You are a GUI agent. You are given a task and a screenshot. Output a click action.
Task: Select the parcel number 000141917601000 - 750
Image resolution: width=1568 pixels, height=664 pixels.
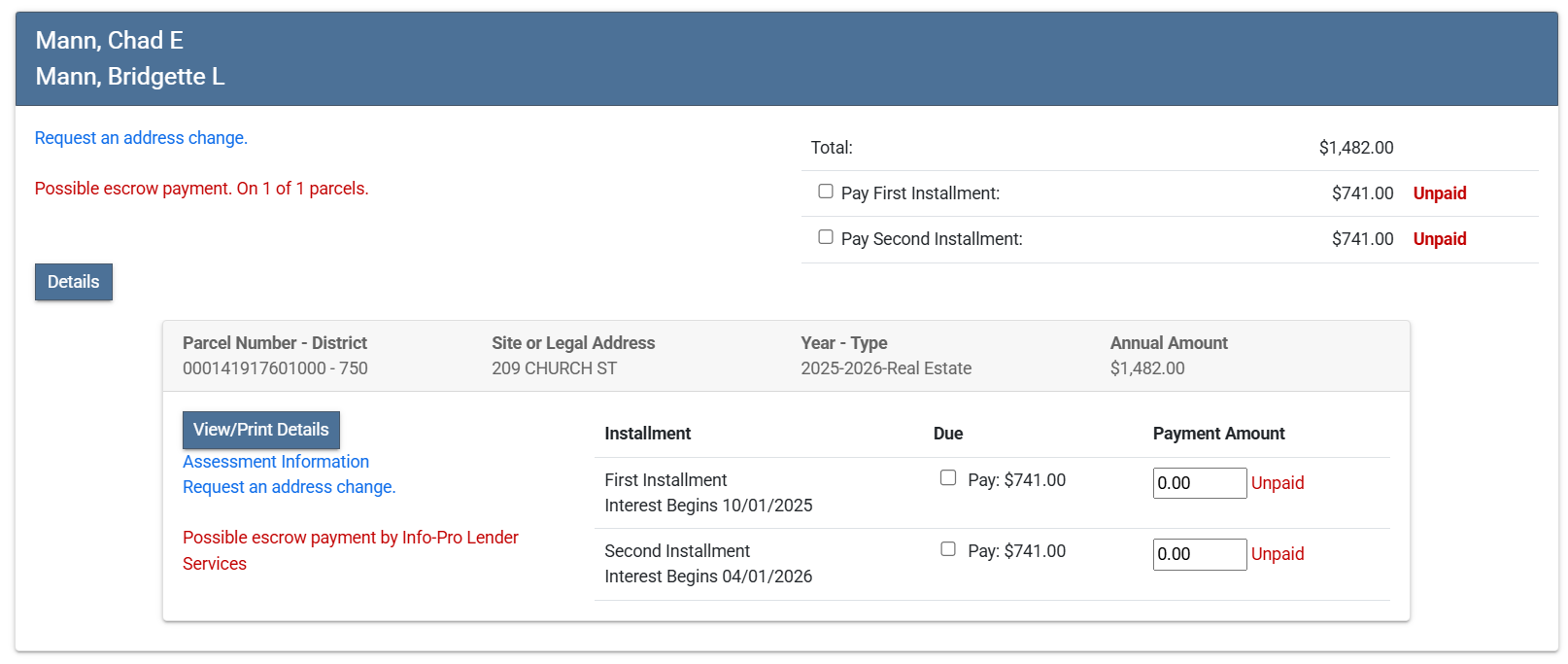tap(275, 368)
